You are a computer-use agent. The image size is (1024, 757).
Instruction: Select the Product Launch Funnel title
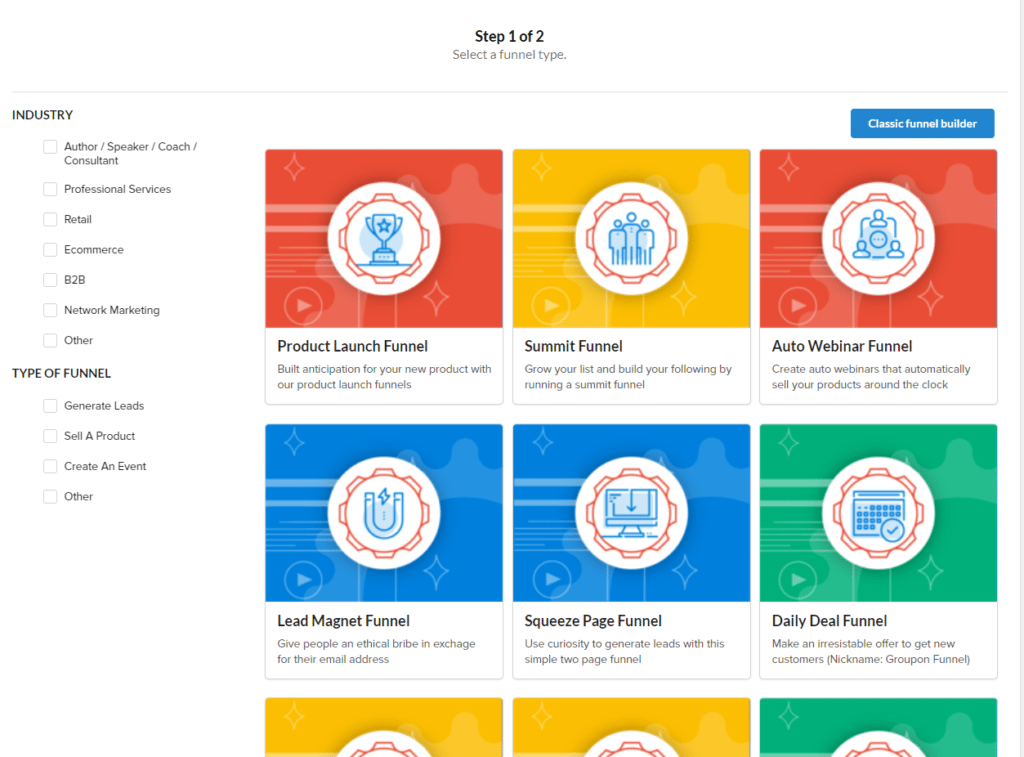coord(353,346)
